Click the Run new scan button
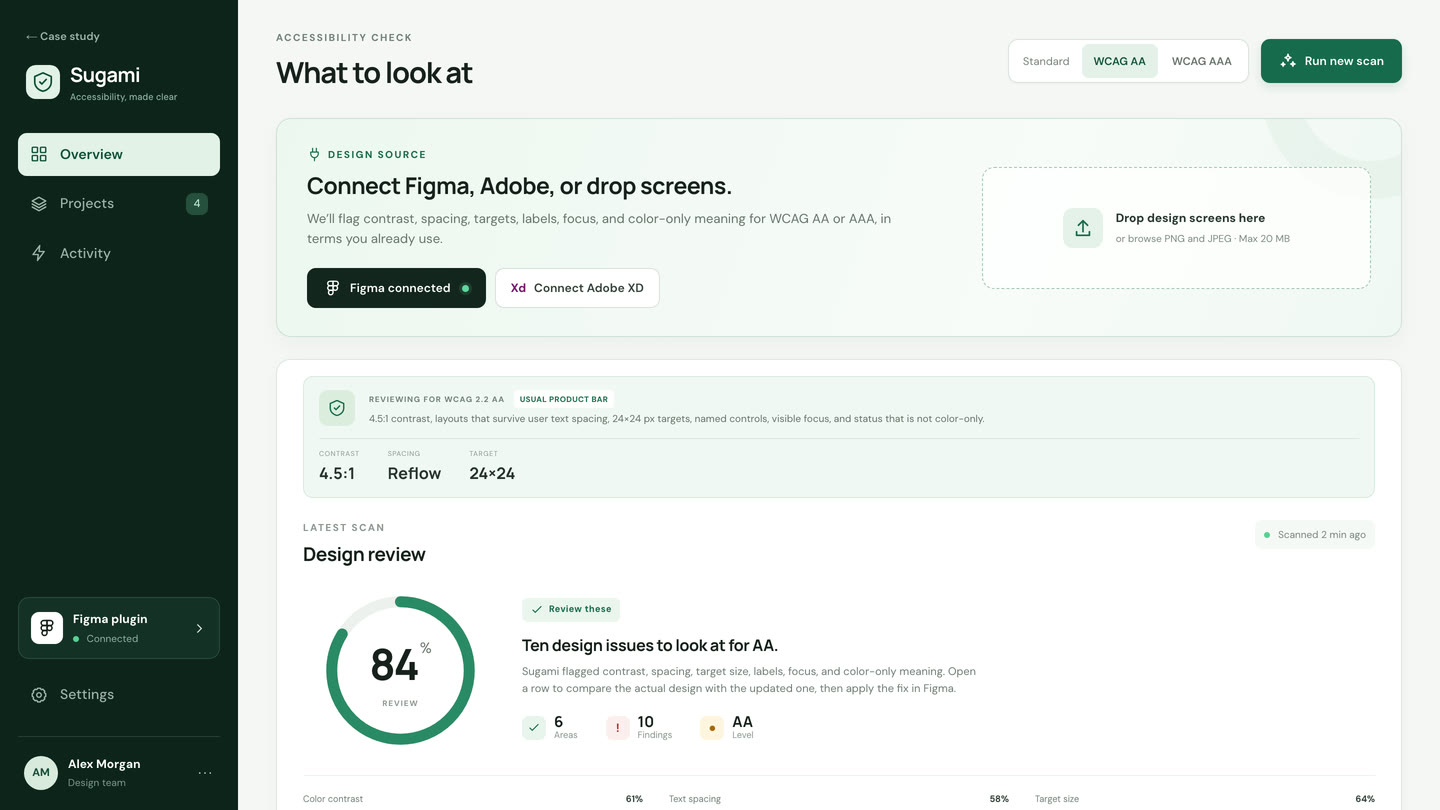The image size is (1440, 810). 1331,61
